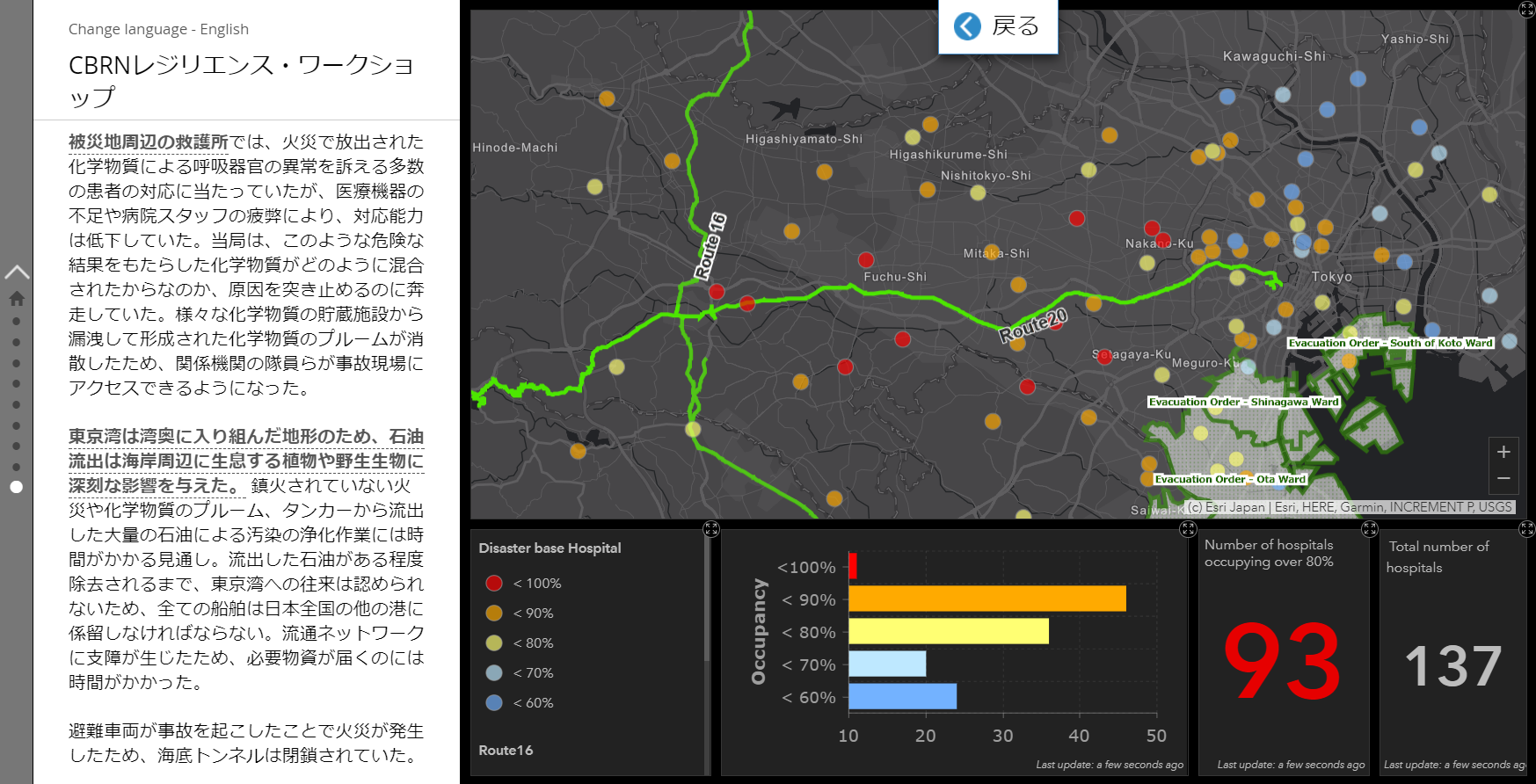Zoom out the map with minus
This screenshot has height=784, width=1536.
tap(1503, 478)
